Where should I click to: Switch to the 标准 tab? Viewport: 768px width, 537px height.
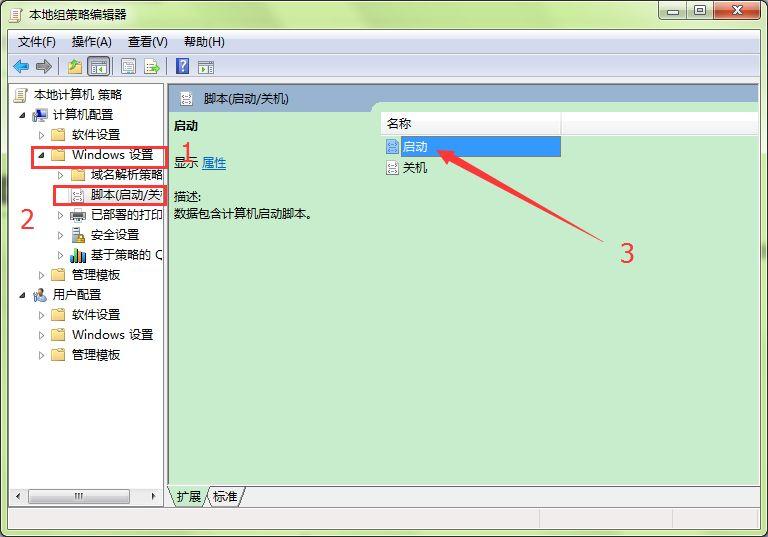pyautogui.click(x=225, y=497)
